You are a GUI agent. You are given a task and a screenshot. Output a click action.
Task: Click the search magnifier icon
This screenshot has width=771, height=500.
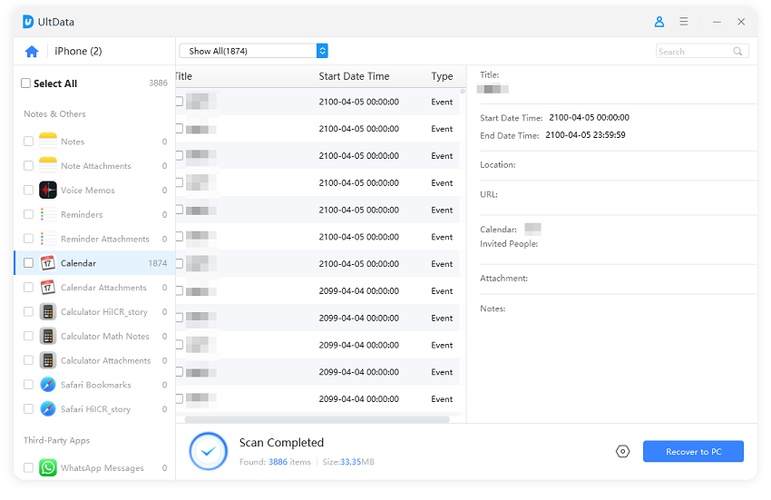click(x=738, y=51)
